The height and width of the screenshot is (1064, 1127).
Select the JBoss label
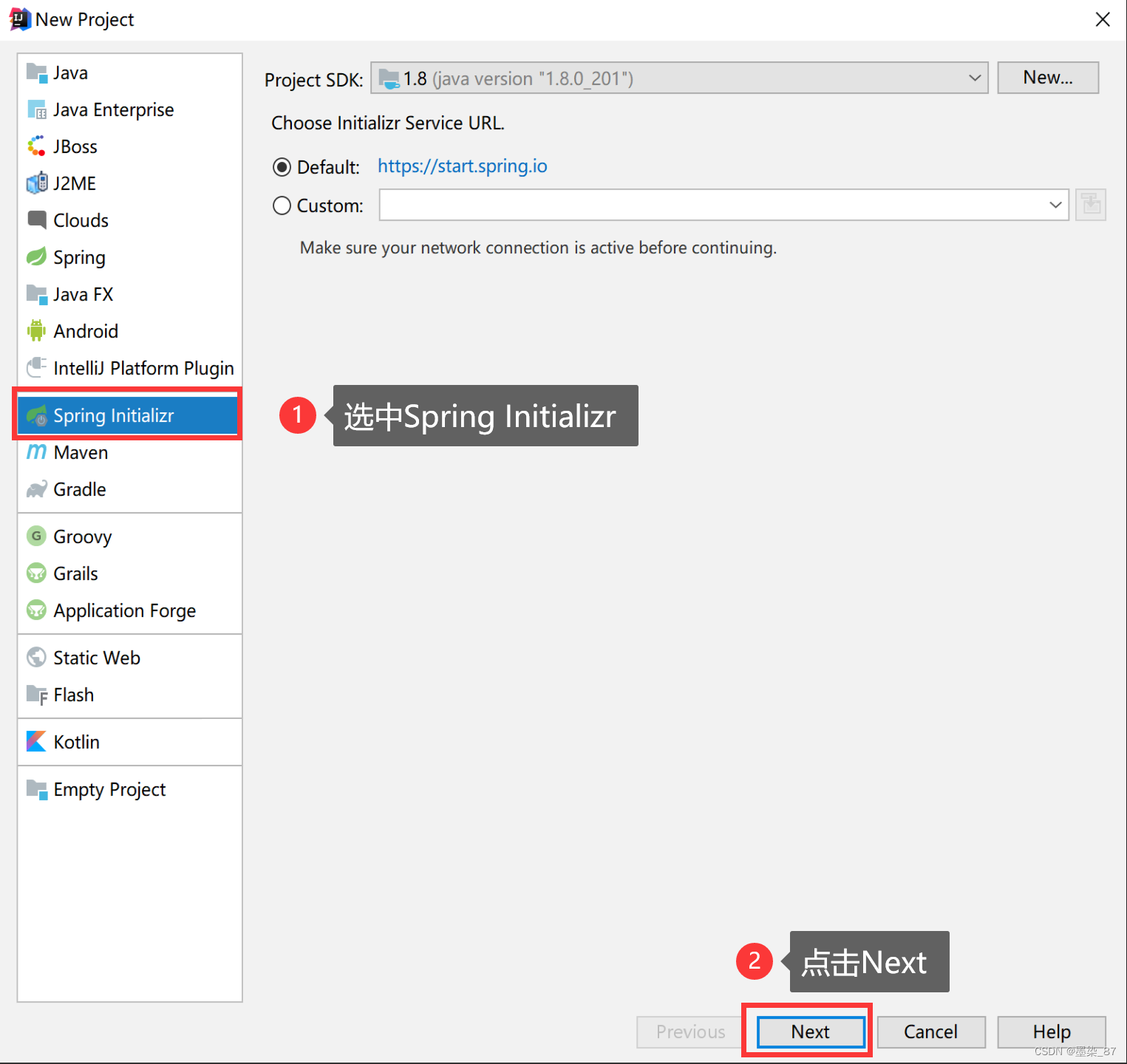point(75,147)
